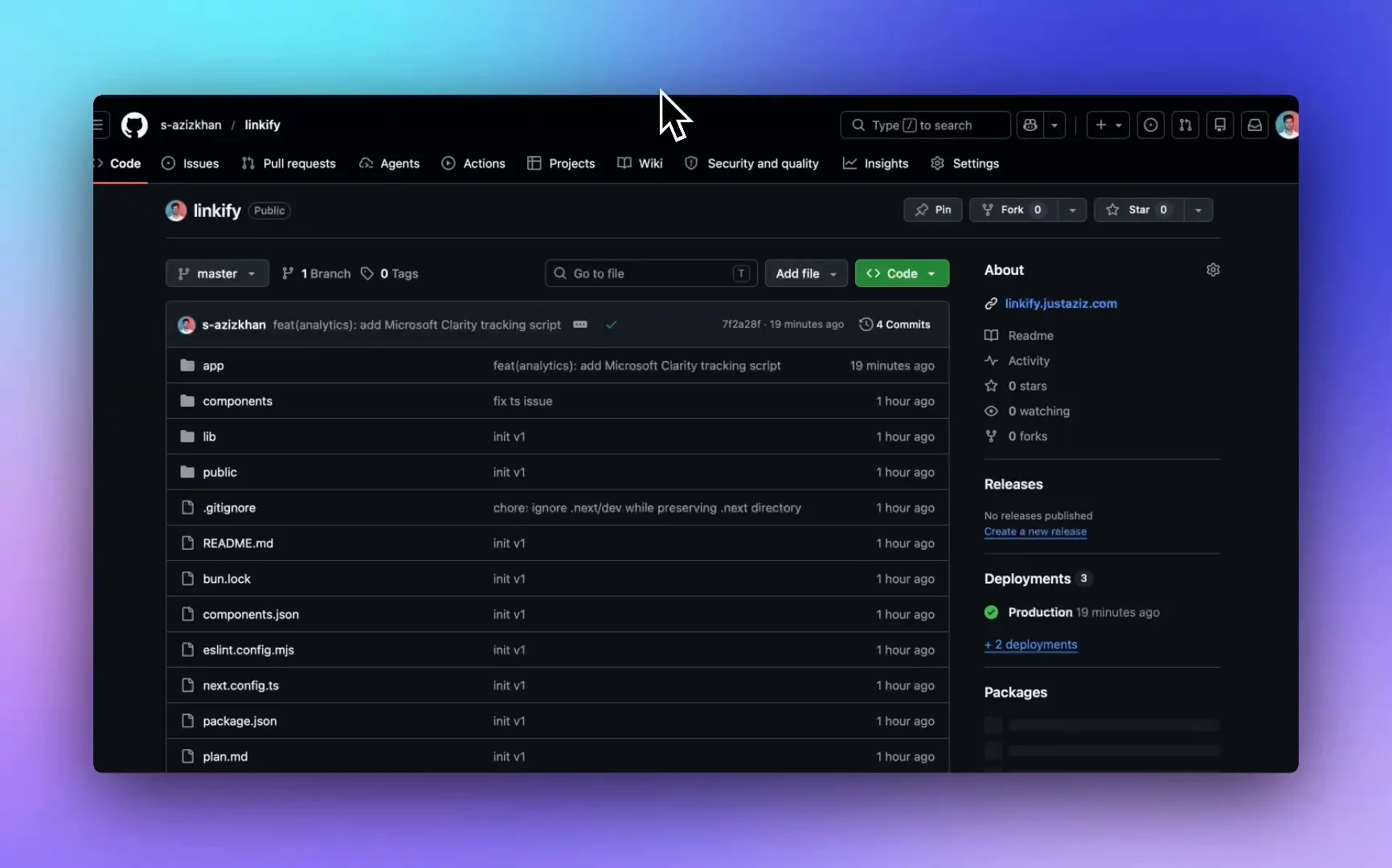Open the notifications inbox icon
The height and width of the screenshot is (868, 1392).
click(x=1255, y=125)
